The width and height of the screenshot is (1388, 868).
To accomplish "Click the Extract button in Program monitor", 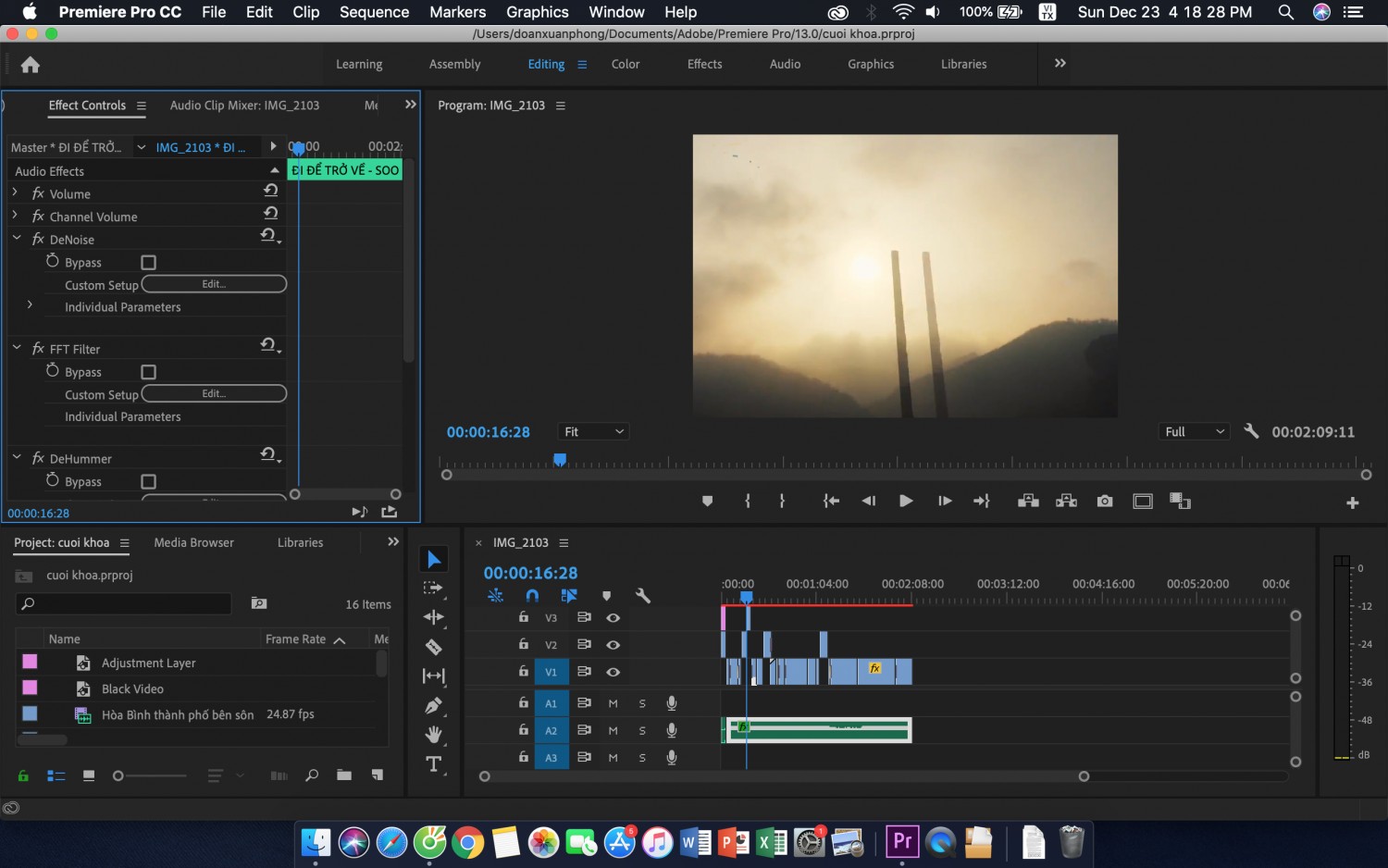I will [1066, 501].
